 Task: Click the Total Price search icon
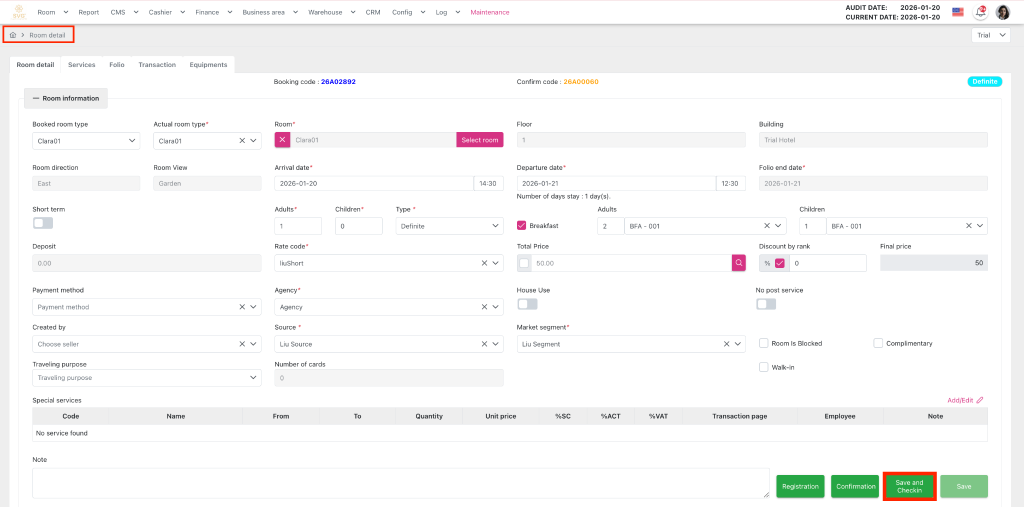coord(738,263)
